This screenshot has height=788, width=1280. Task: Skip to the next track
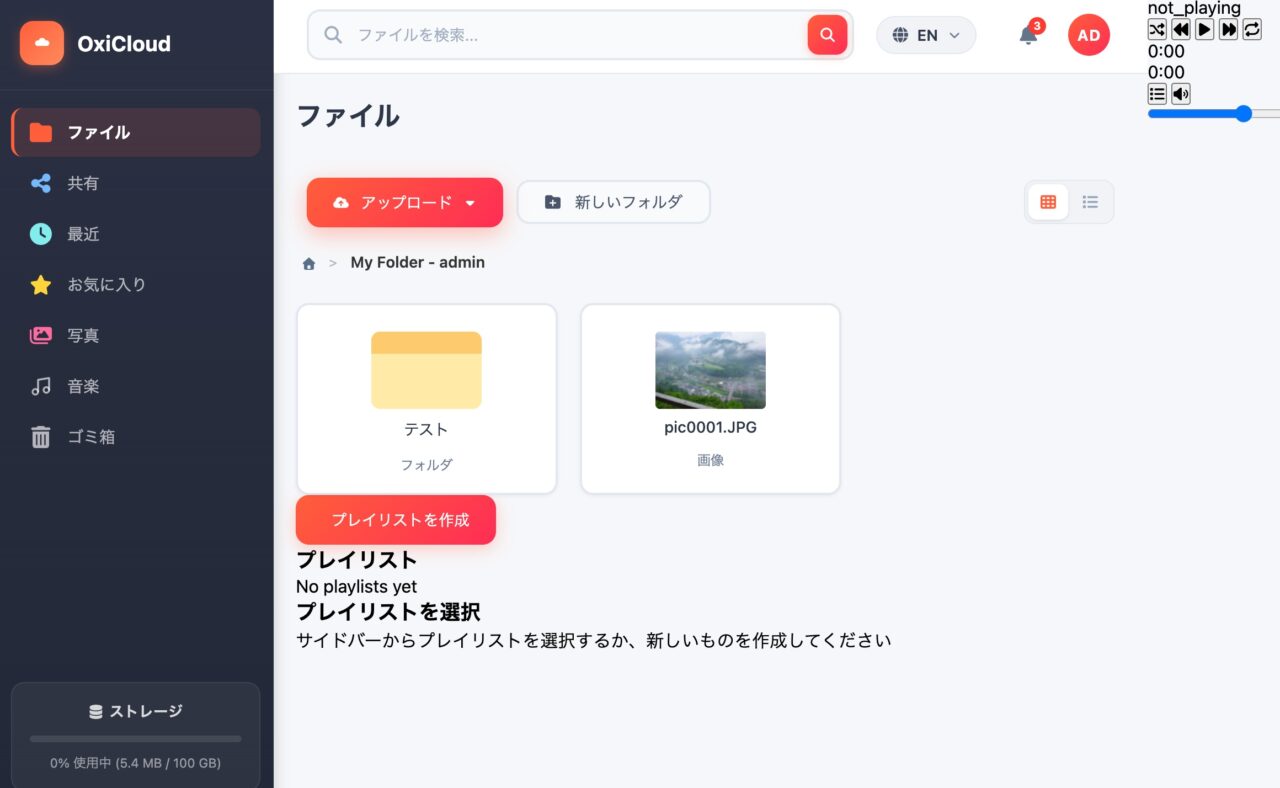[x=1229, y=30]
